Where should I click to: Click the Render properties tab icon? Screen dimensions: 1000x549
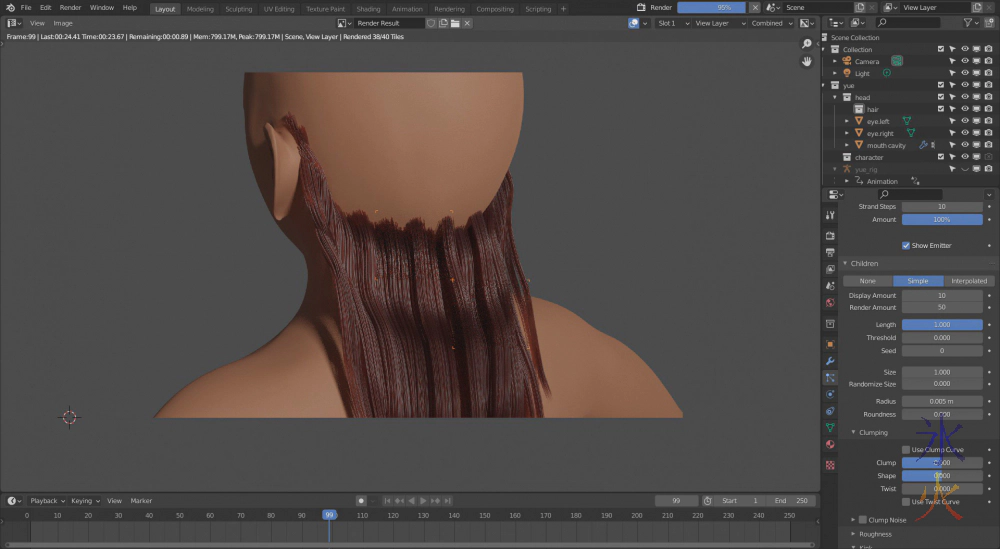830,235
